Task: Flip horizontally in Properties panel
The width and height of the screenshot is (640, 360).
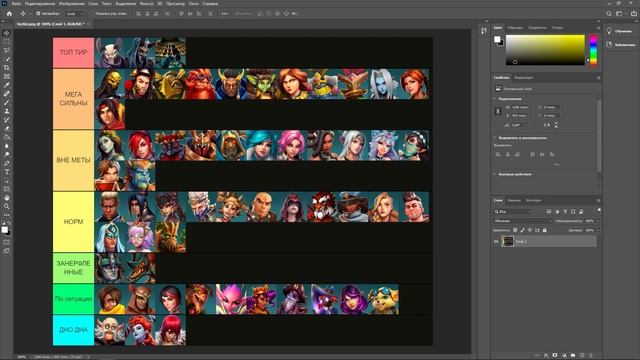Action: 547,125
